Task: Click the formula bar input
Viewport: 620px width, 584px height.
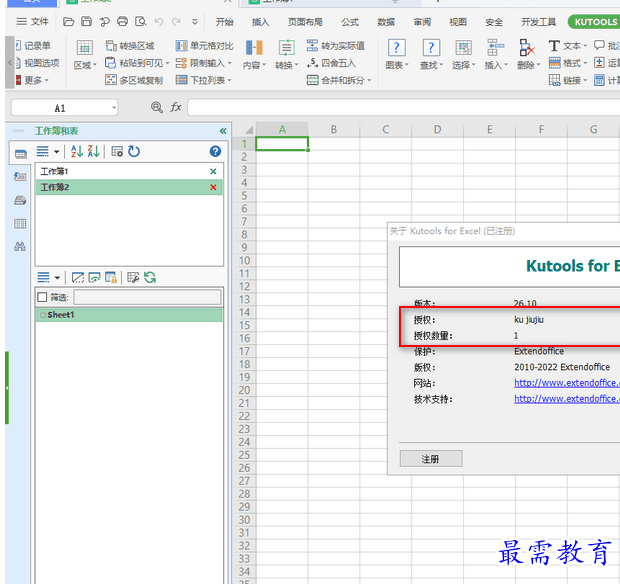Action: (x=403, y=107)
